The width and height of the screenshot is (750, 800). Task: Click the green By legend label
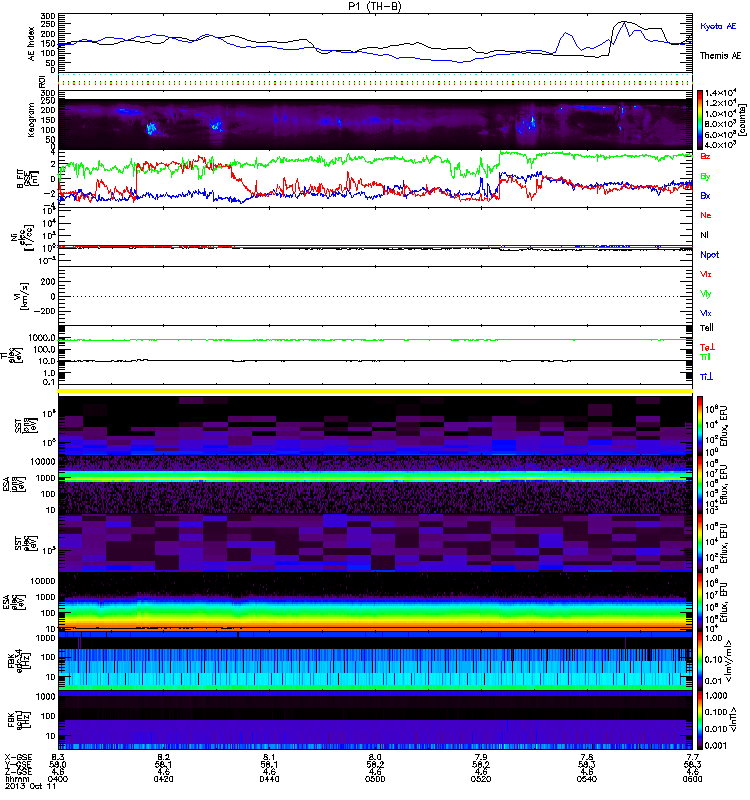707,177
